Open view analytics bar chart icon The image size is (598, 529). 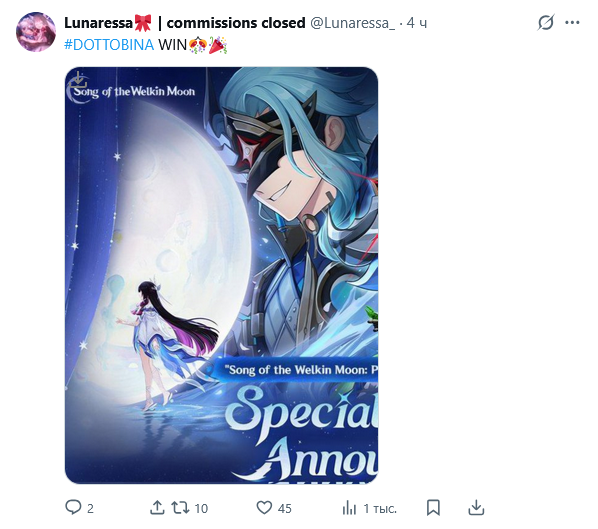[x=349, y=508]
